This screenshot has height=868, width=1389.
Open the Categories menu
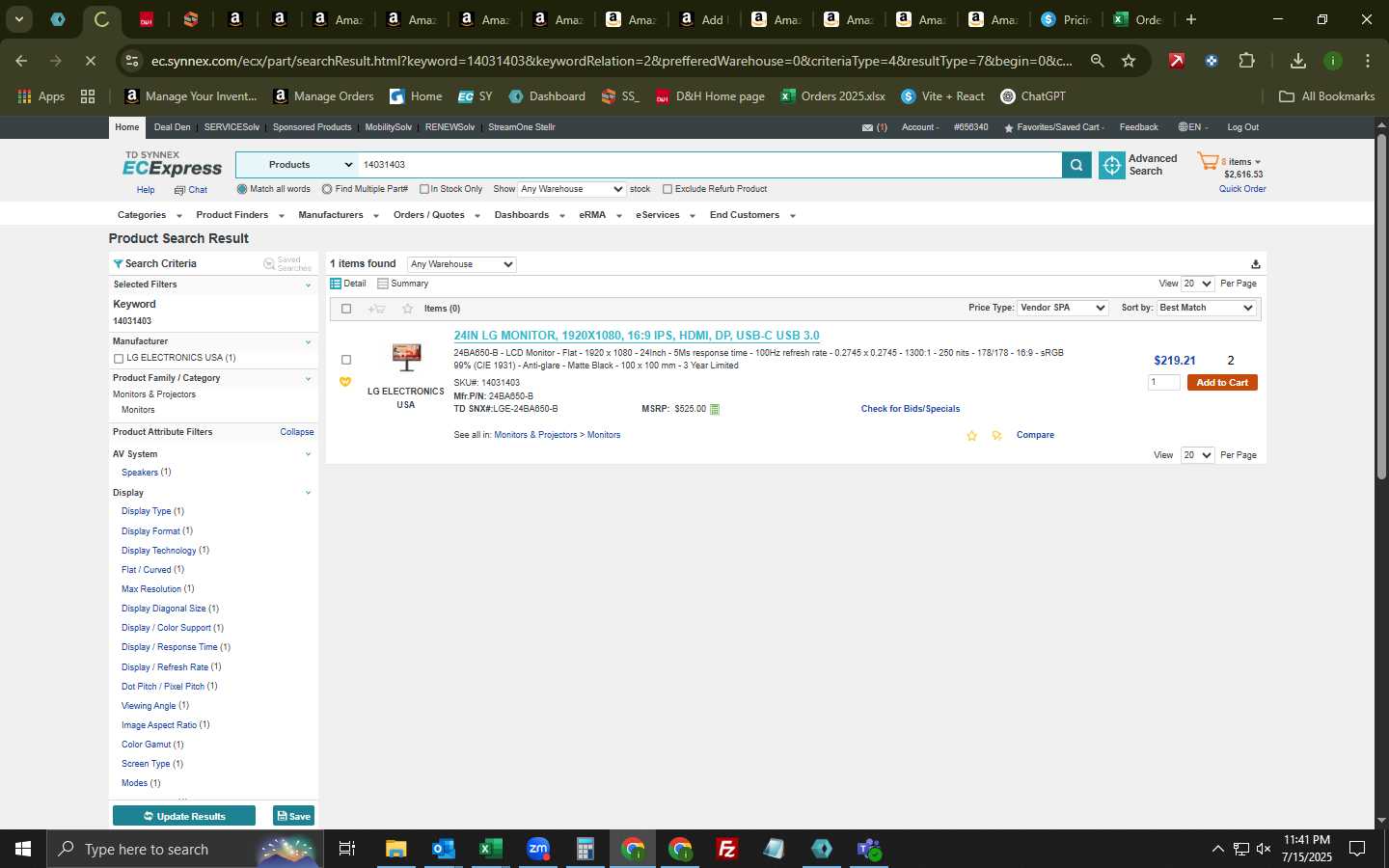150,215
